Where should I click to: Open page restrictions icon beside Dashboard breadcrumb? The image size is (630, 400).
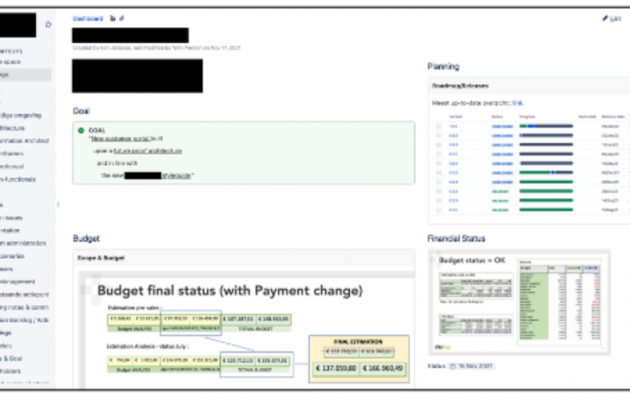point(113,18)
